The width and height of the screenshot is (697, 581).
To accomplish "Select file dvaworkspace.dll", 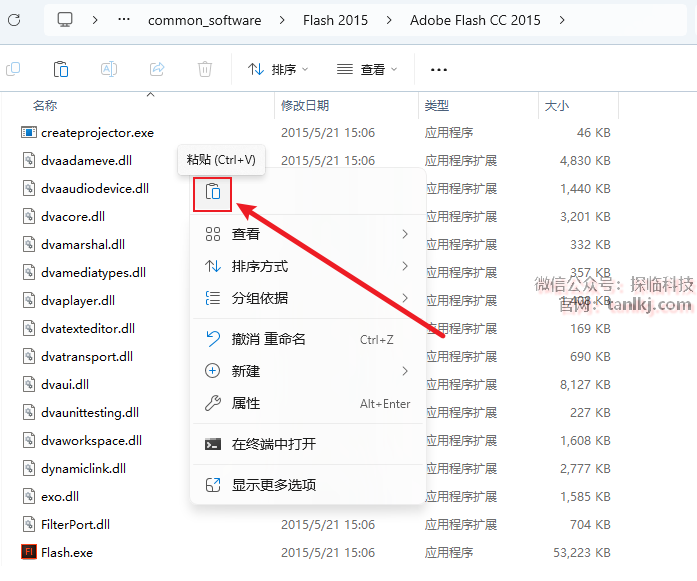I will pos(91,441).
